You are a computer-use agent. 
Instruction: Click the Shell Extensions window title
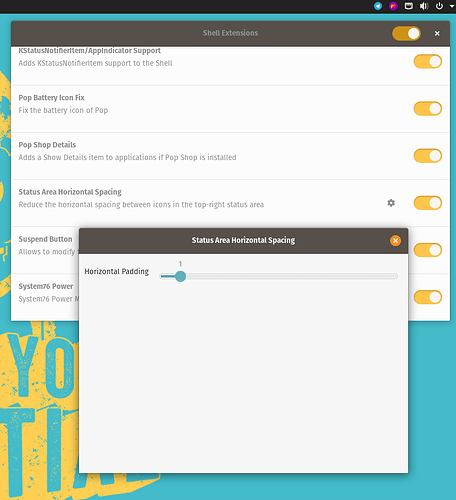tap(230, 33)
